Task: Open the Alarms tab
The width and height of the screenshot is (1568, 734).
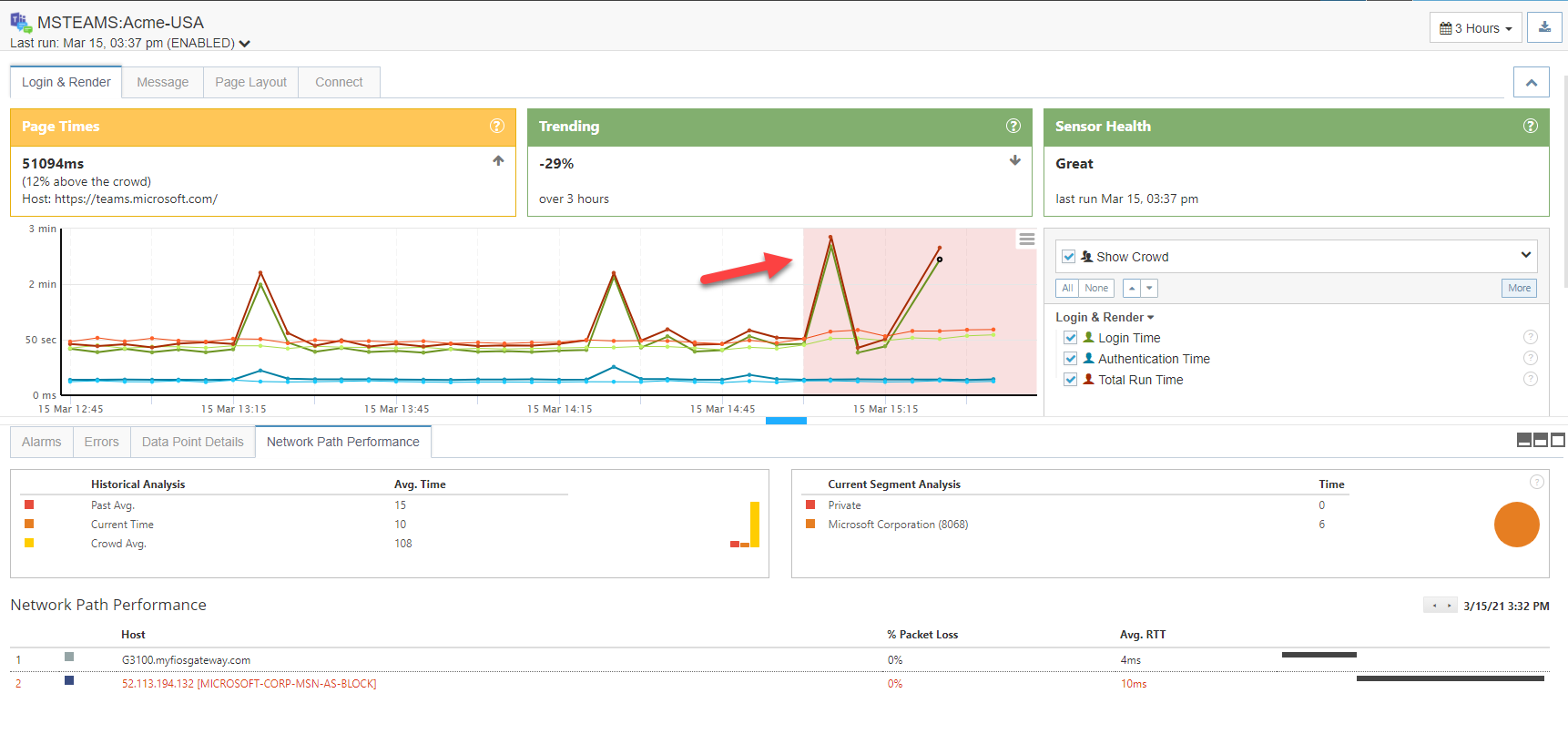Action: 42,442
